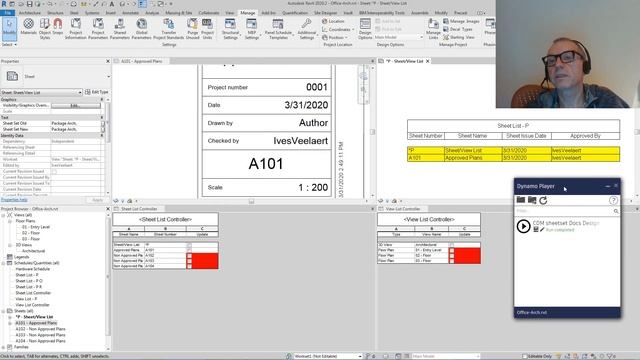
Task: Open Manage Images
Action: (461, 21)
